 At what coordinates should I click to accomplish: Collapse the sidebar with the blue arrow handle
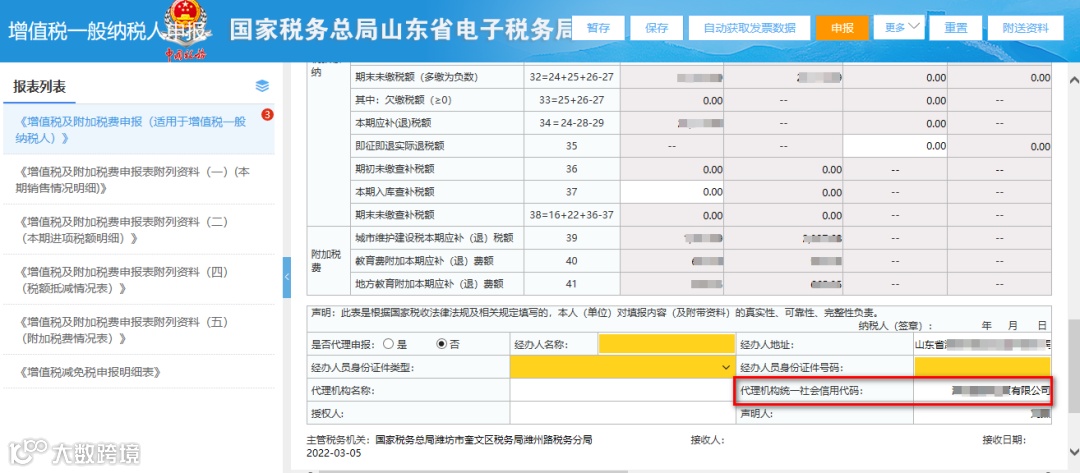coord(287,277)
